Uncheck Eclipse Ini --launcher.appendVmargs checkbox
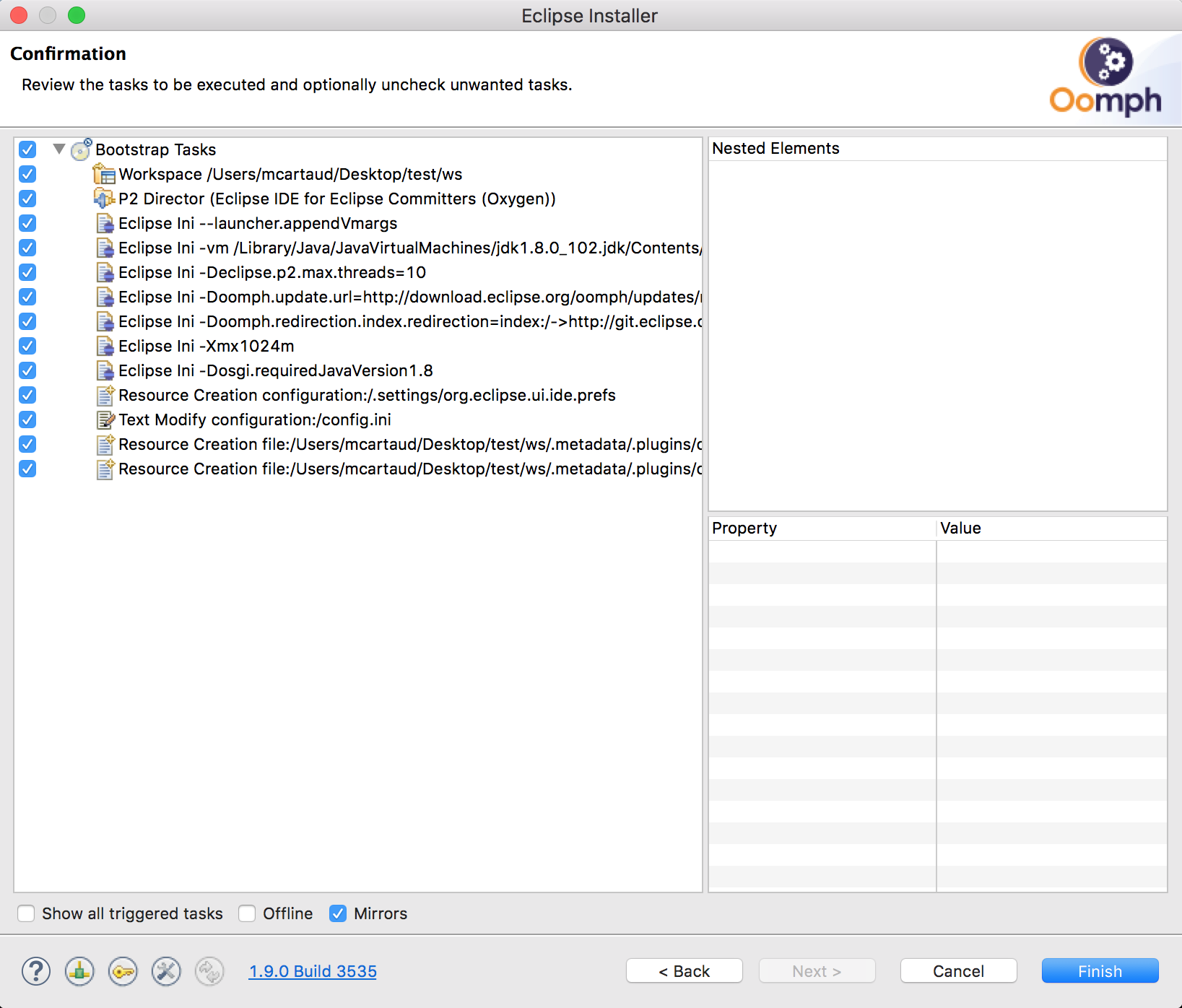 27,223
